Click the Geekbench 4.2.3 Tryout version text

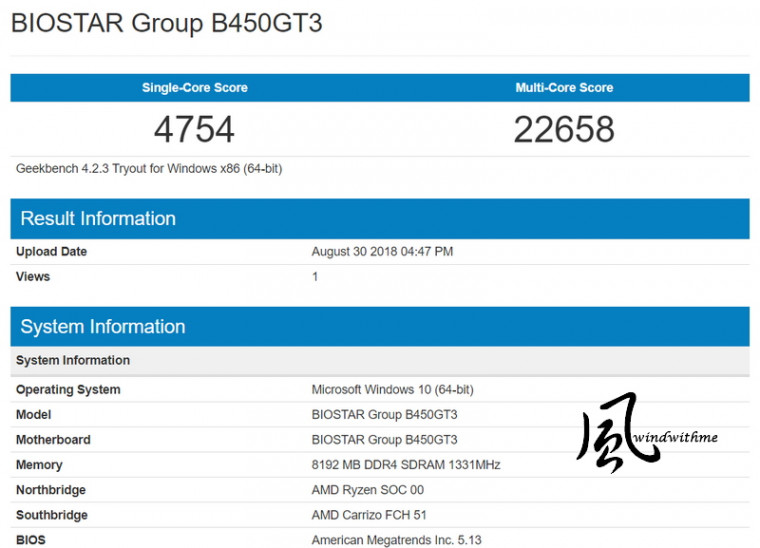[149, 169]
